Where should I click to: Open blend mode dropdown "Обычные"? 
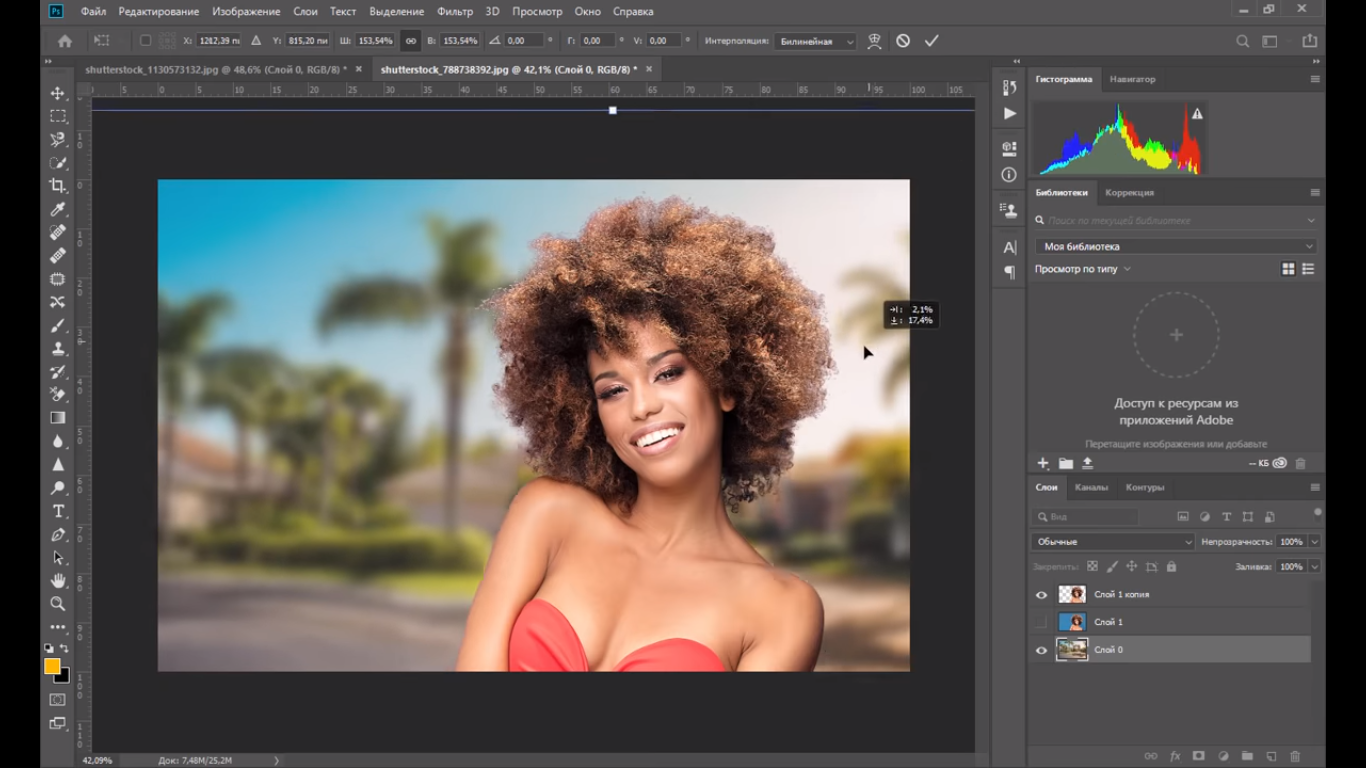[1113, 542]
